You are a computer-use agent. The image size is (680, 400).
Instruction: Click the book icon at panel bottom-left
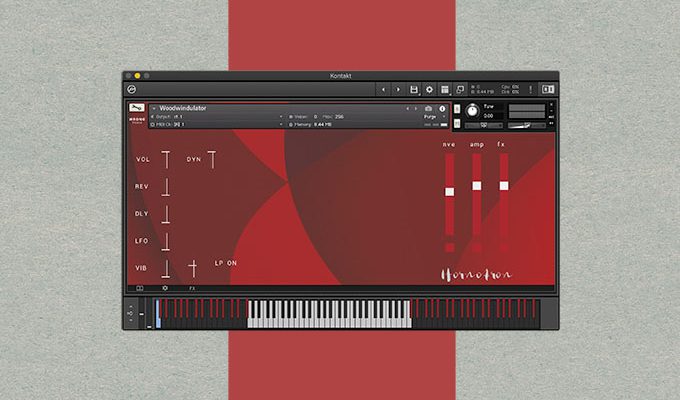click(x=140, y=288)
